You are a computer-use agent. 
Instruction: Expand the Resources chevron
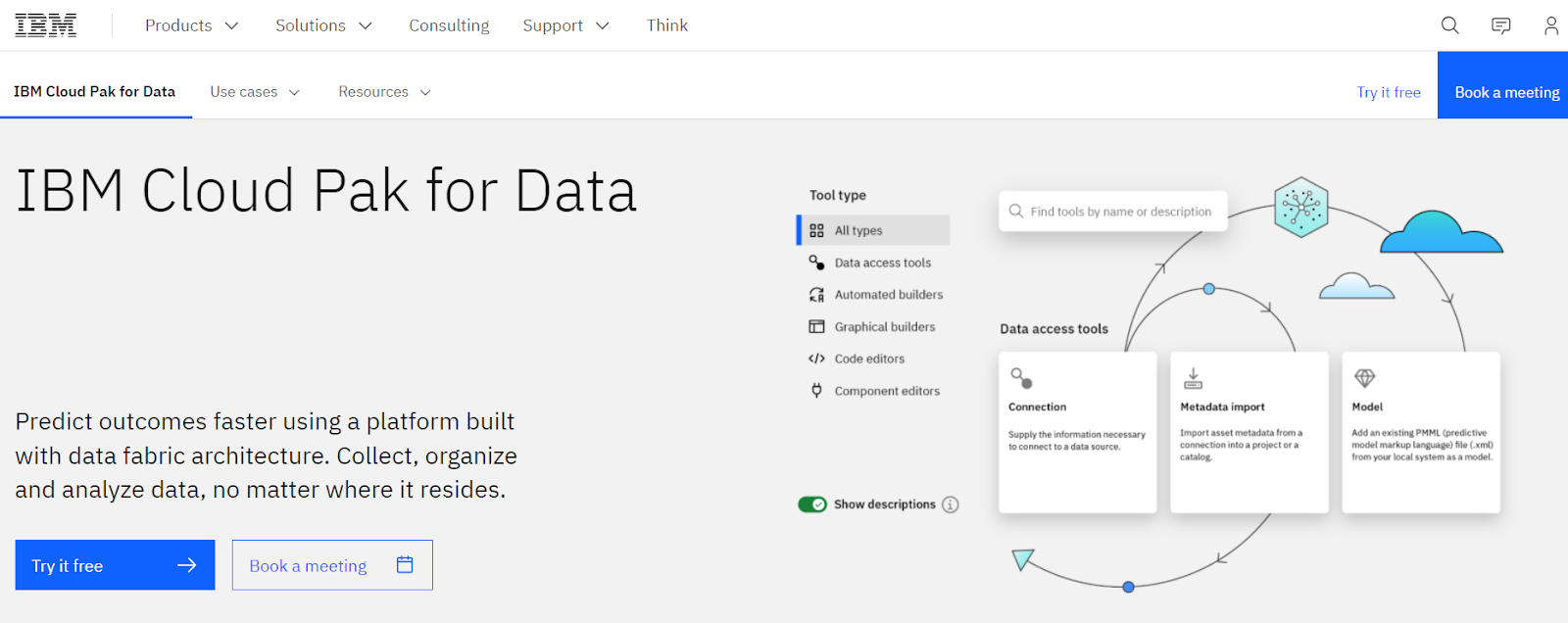(425, 92)
